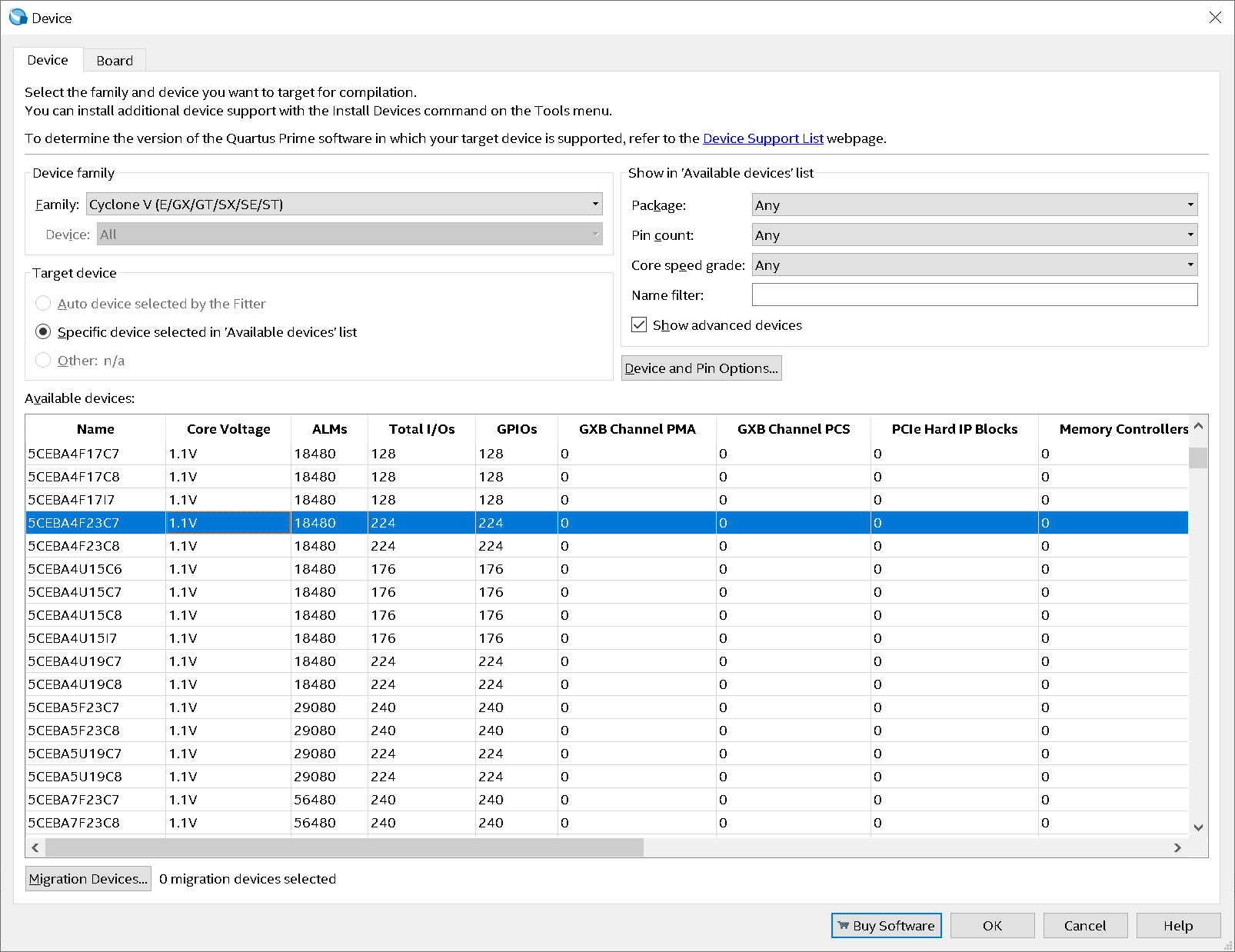Viewport: 1235px width, 952px height.
Task: Open Device and Pin Options
Action: pos(701,368)
